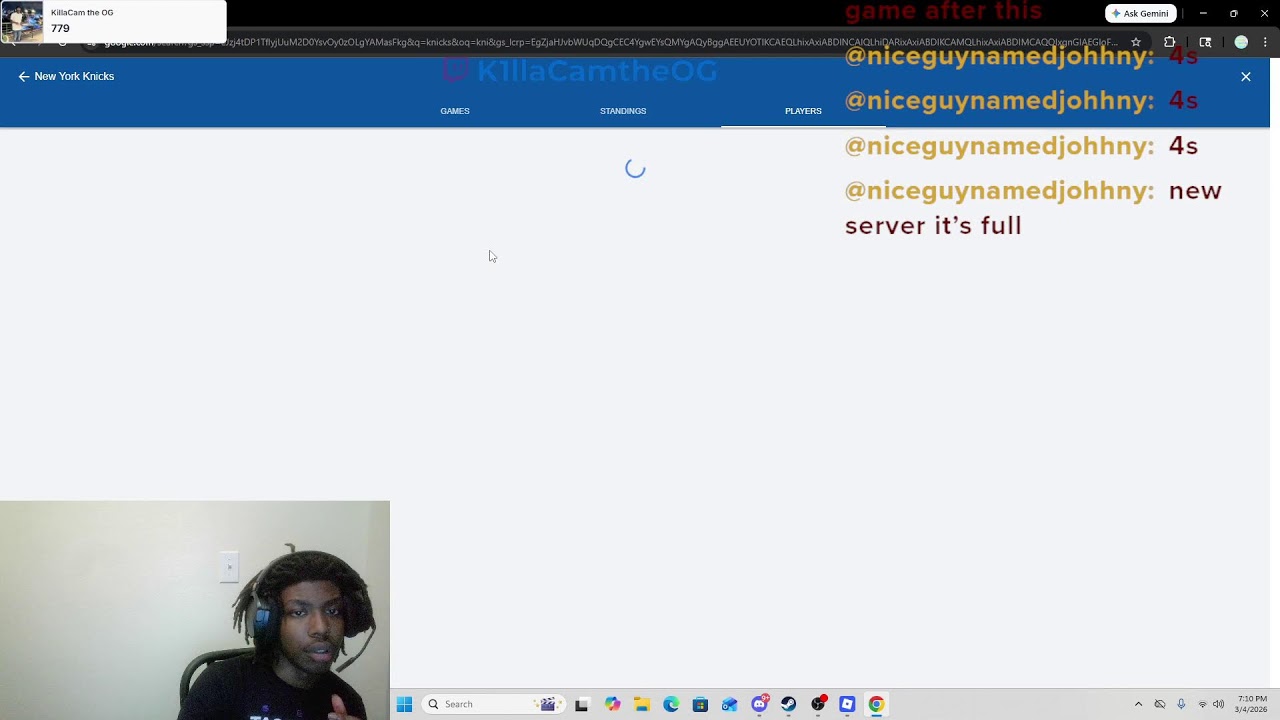Select the PLAYERS tab
The width and height of the screenshot is (1280, 720).
(x=803, y=111)
